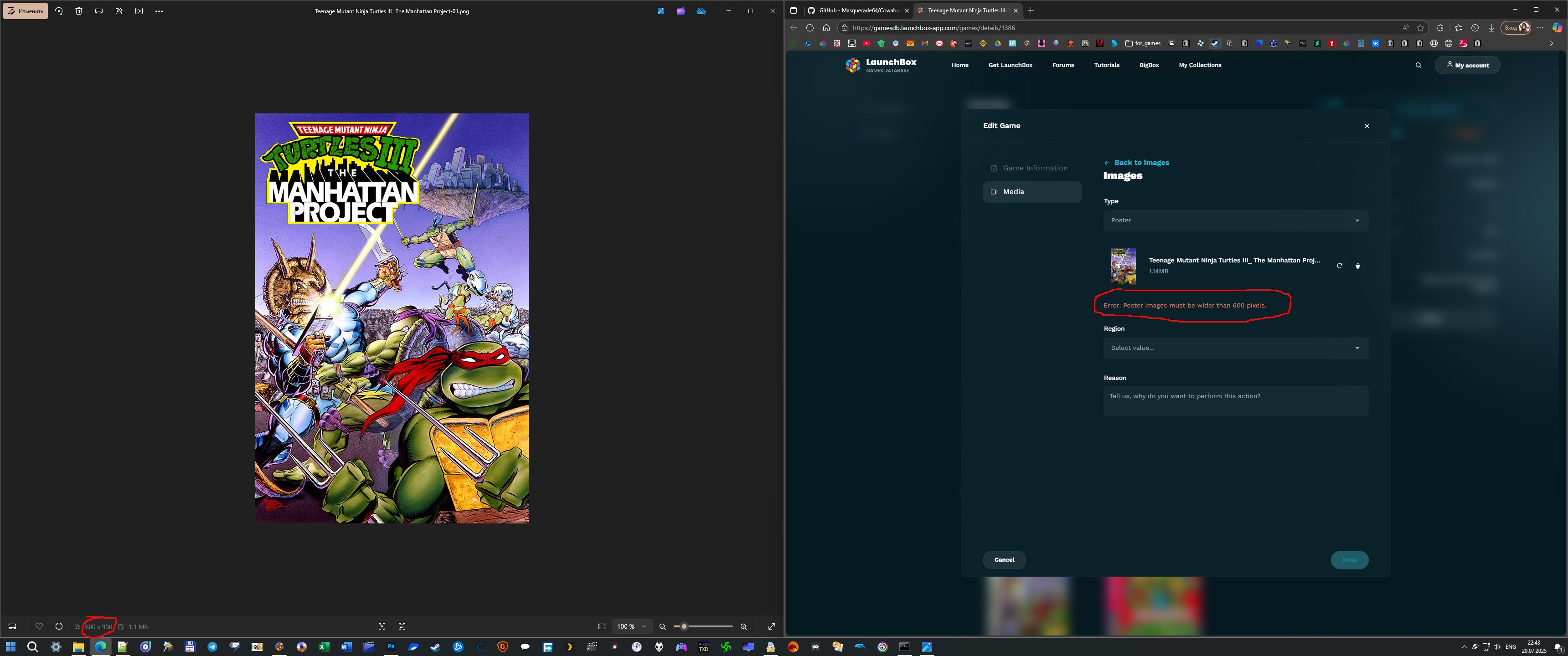Click the visual search icon in Photos
Image resolution: width=1568 pixels, height=656 pixels.
[382, 626]
